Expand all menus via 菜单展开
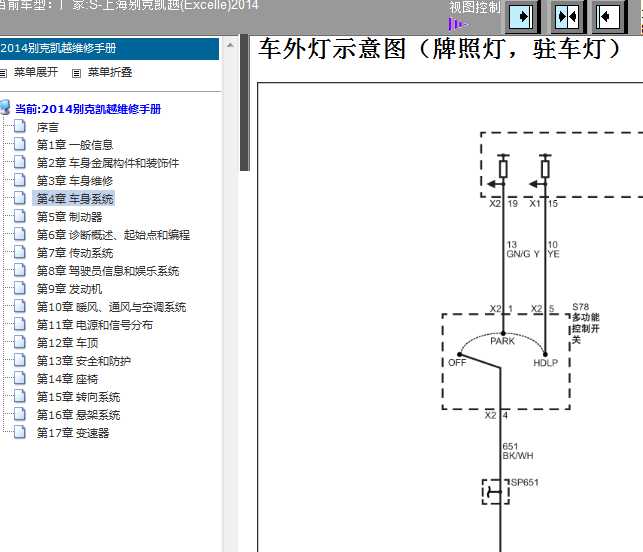643x552 pixels. [x=36, y=73]
